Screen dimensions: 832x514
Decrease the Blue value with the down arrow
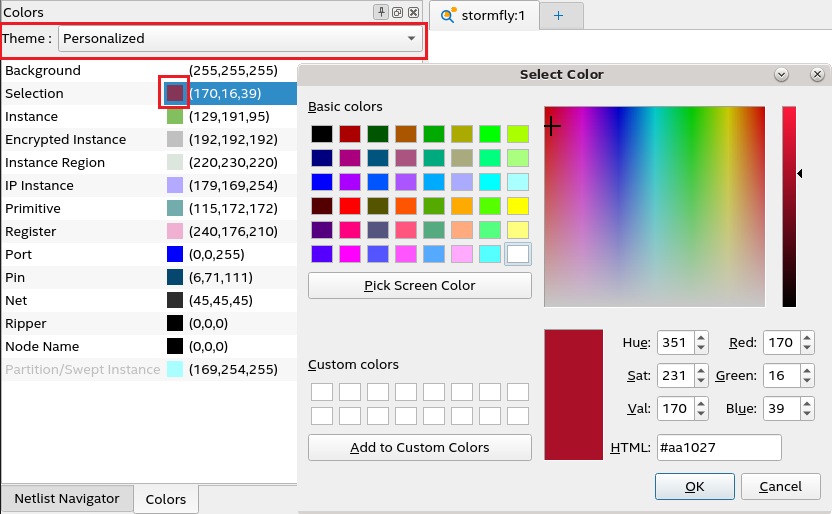click(806, 414)
